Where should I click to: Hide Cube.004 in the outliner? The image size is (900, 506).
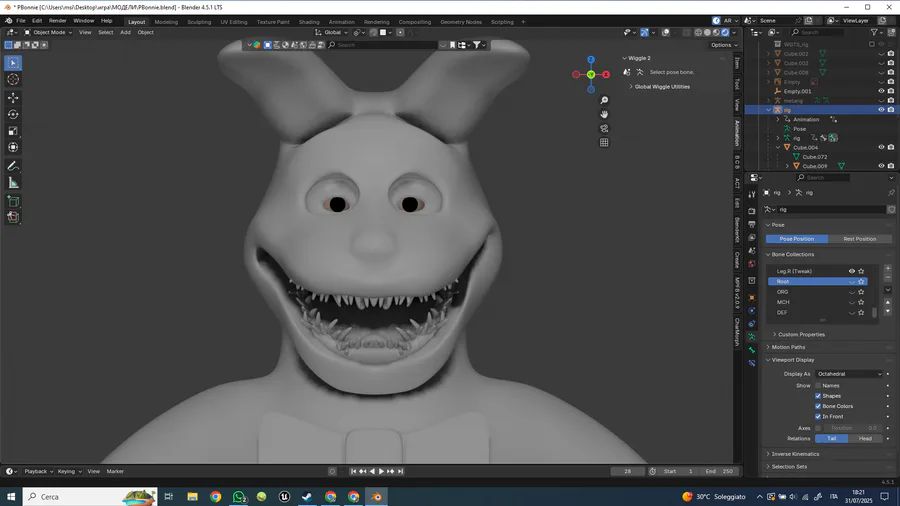click(x=881, y=147)
